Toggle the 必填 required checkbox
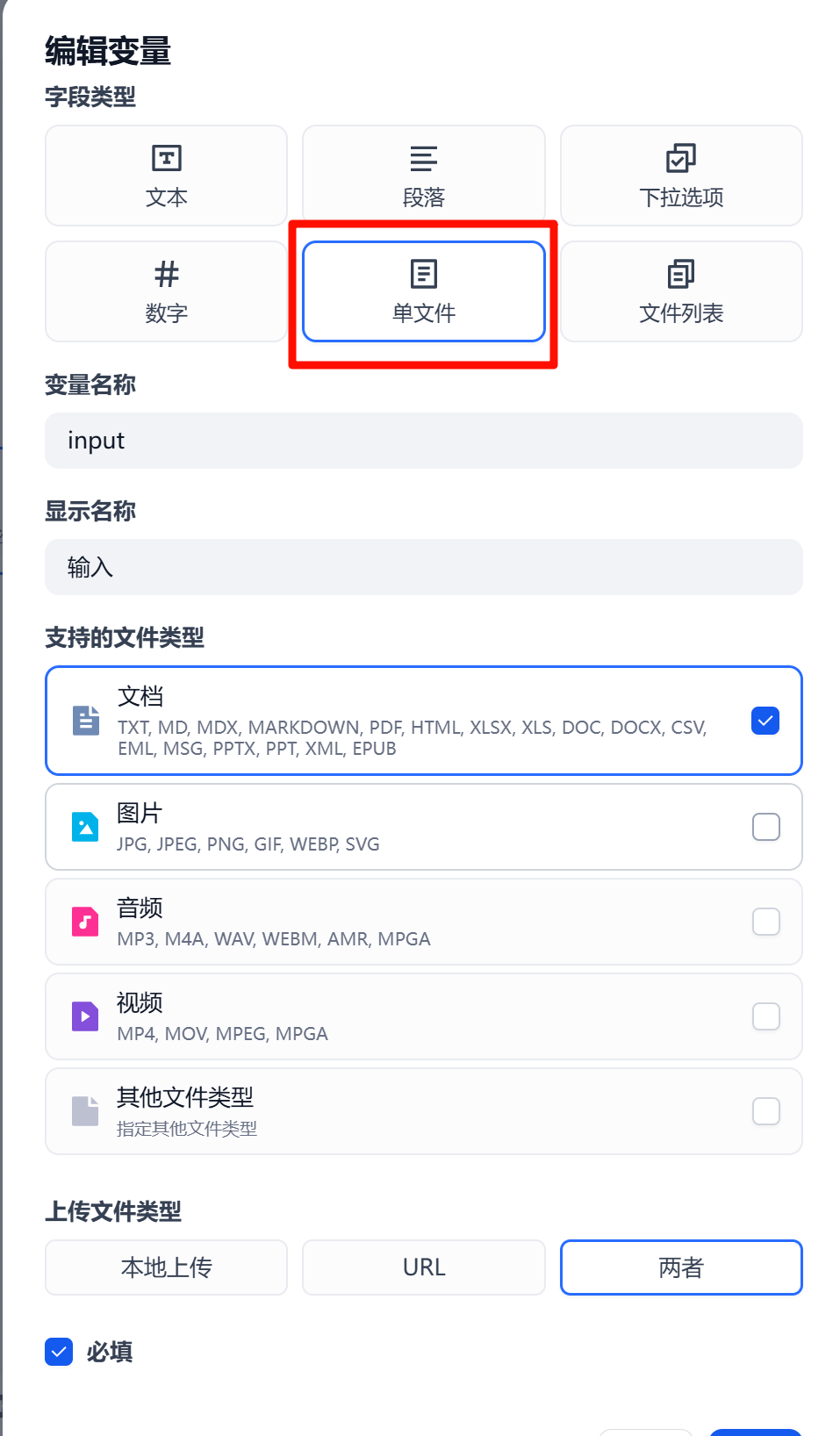The image size is (840, 1436). (x=59, y=1352)
